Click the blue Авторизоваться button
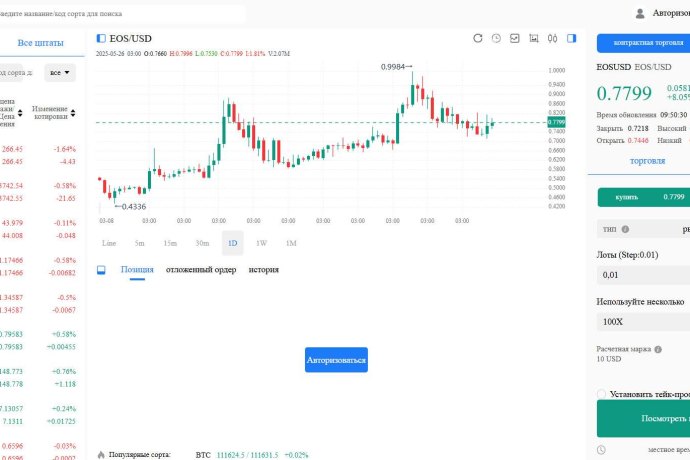This screenshot has width=690, height=460. pyautogui.click(x=336, y=360)
